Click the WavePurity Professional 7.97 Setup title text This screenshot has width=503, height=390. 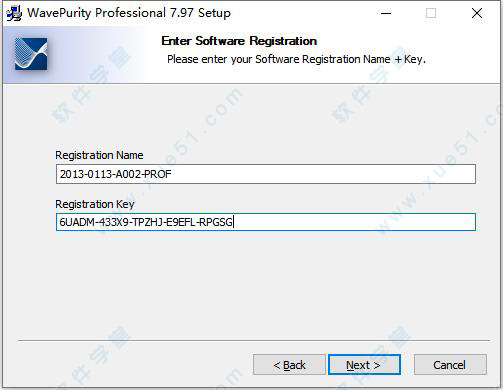tap(129, 13)
